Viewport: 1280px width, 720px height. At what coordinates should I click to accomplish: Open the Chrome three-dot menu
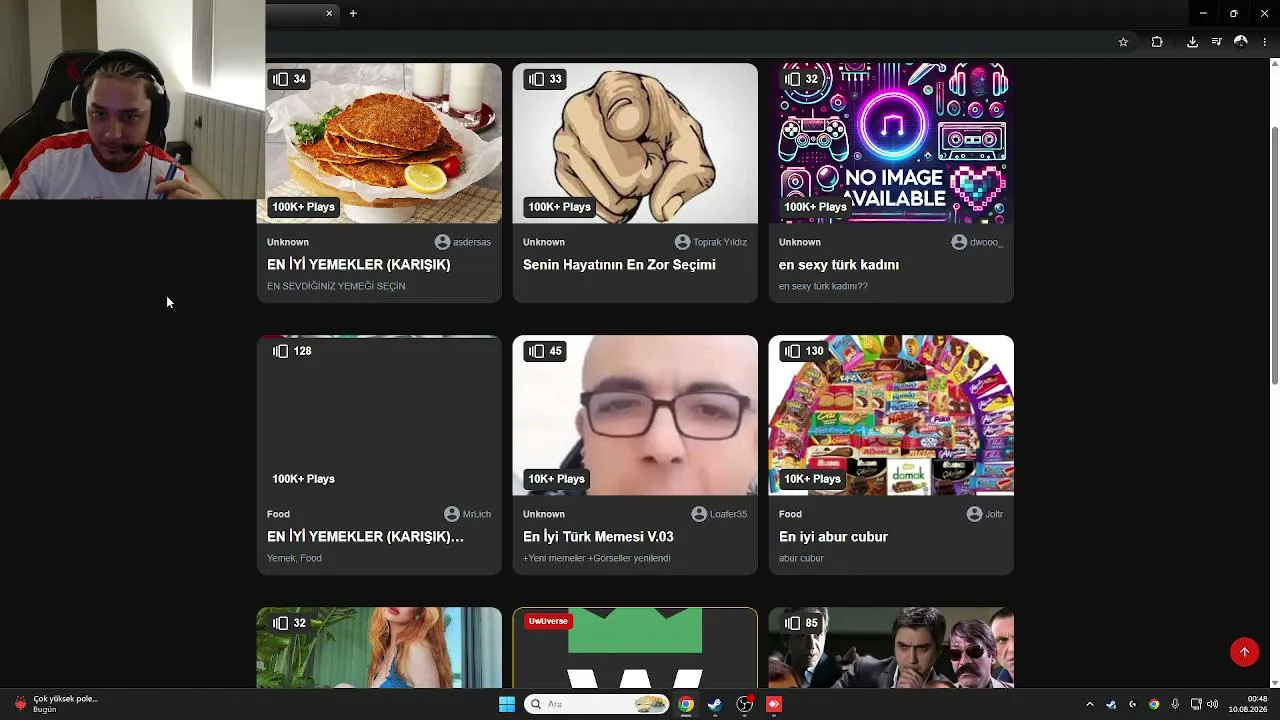click(1265, 42)
